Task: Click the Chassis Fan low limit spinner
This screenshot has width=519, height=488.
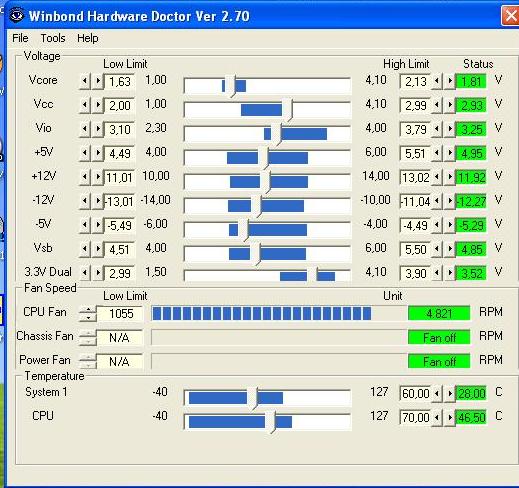Action: click(88, 337)
